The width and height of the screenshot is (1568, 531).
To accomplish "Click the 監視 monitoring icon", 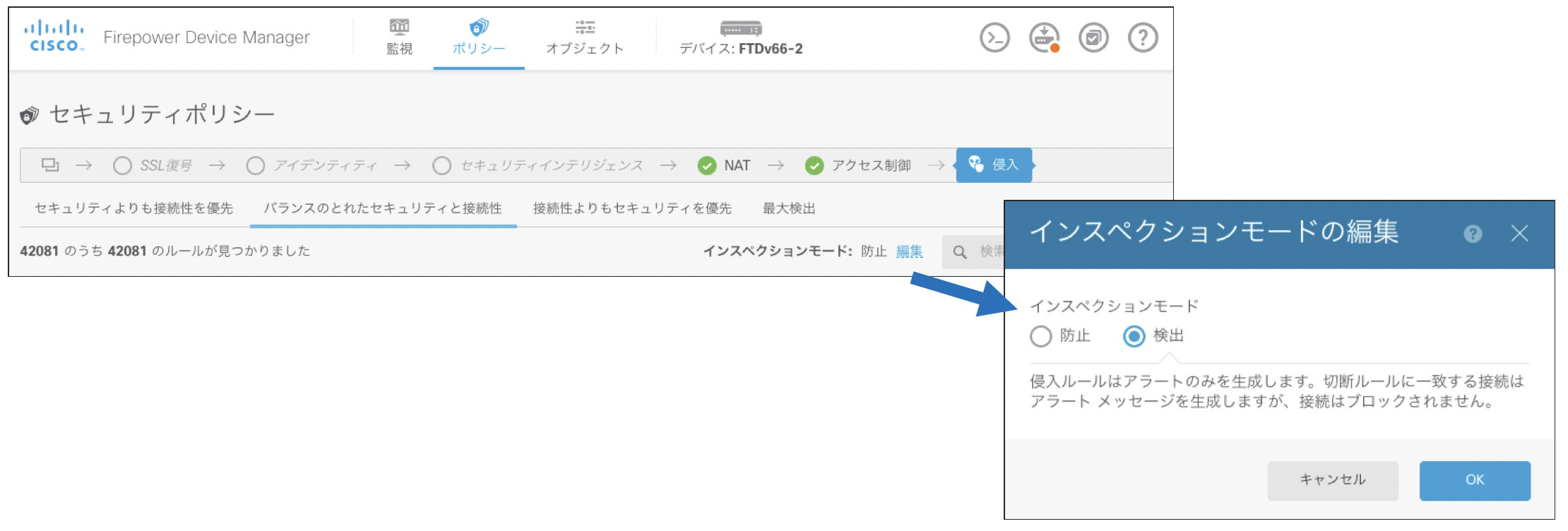I will pos(399,28).
